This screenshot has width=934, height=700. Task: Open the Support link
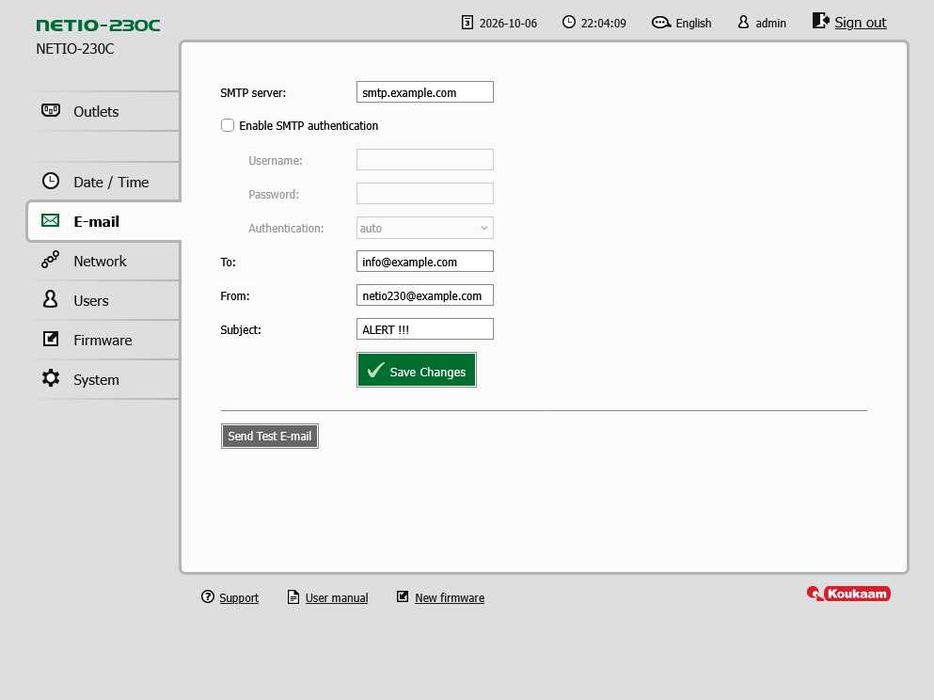(239, 598)
